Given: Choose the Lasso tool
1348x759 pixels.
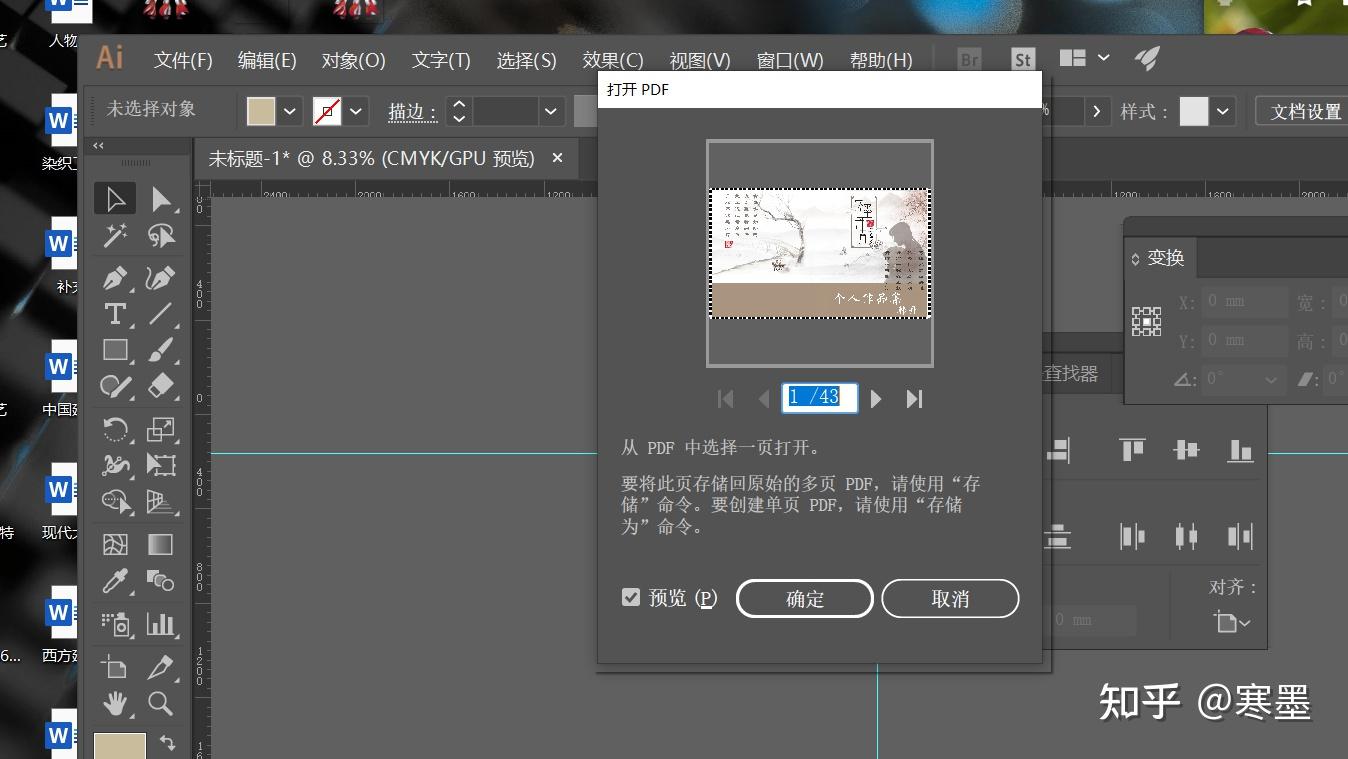Looking at the screenshot, I should tap(161, 236).
